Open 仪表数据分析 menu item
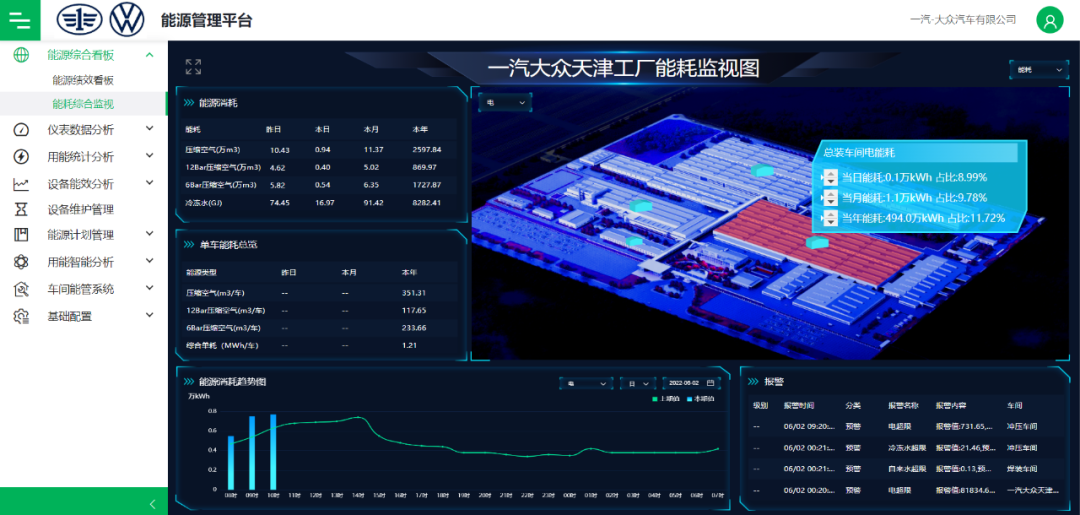This screenshot has height=515, width=1080. pos(83,129)
